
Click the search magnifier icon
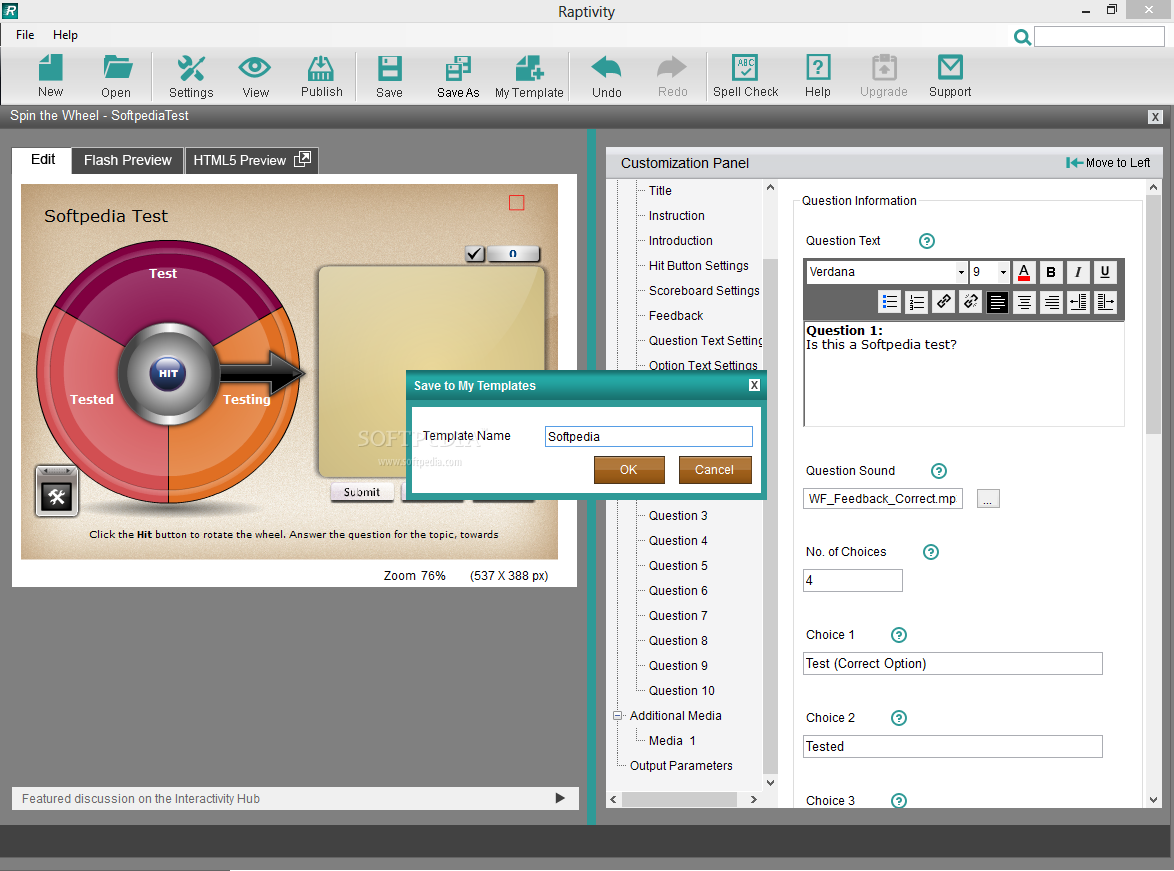[1021, 36]
